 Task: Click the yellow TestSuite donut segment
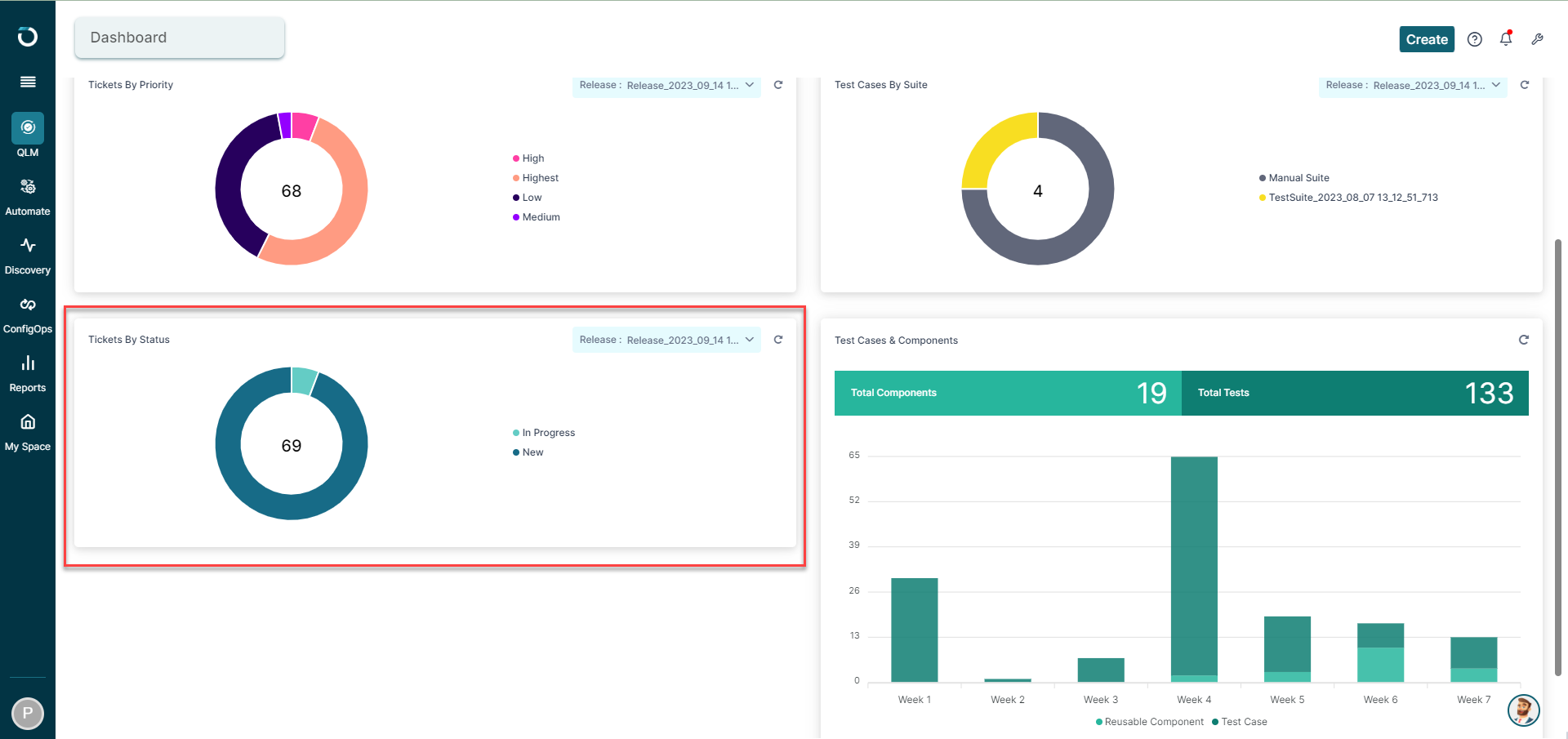point(991,141)
